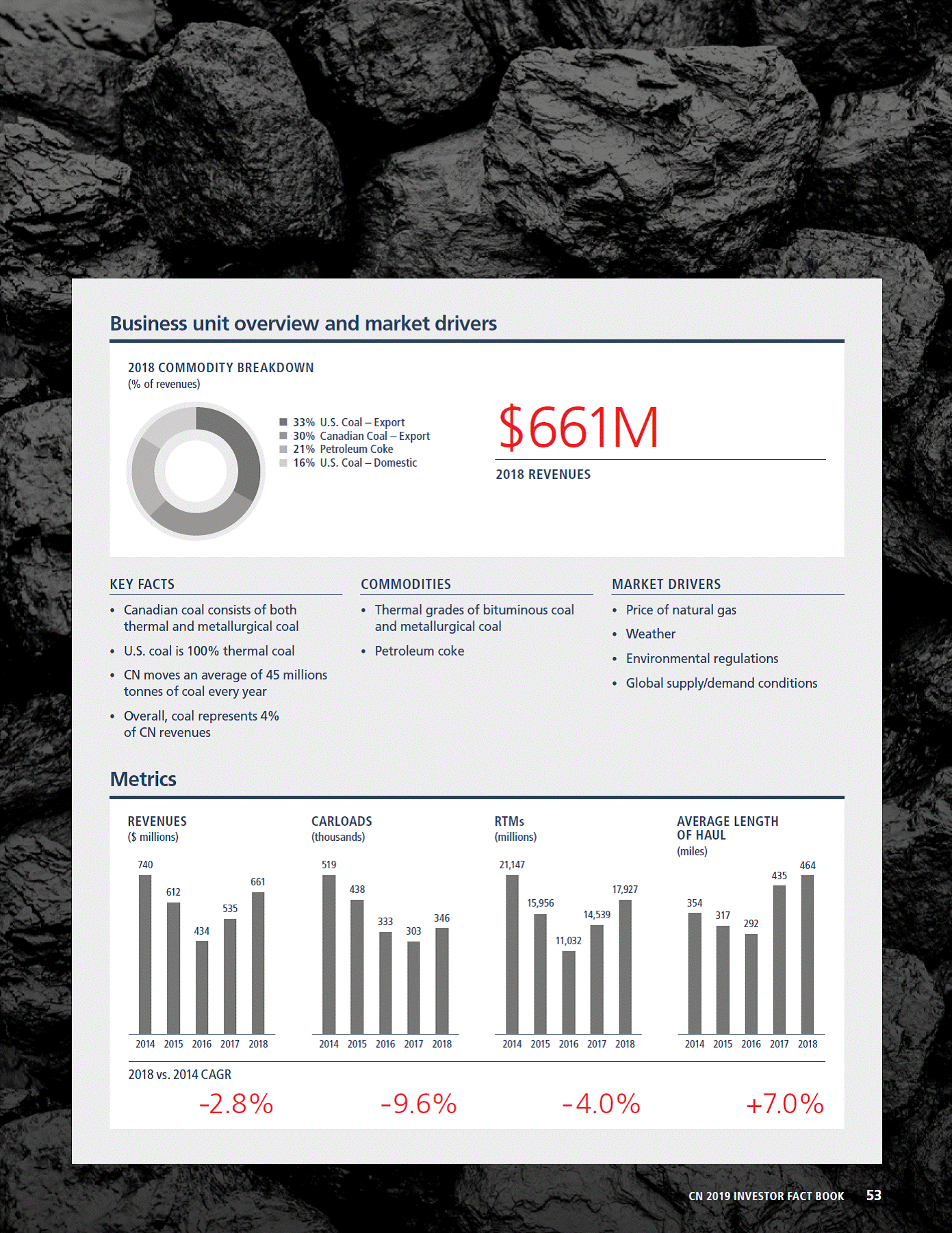The image size is (952, 1233).
Task: Click the 2018 RTMs bar labeled 17,927
Action: [625, 967]
